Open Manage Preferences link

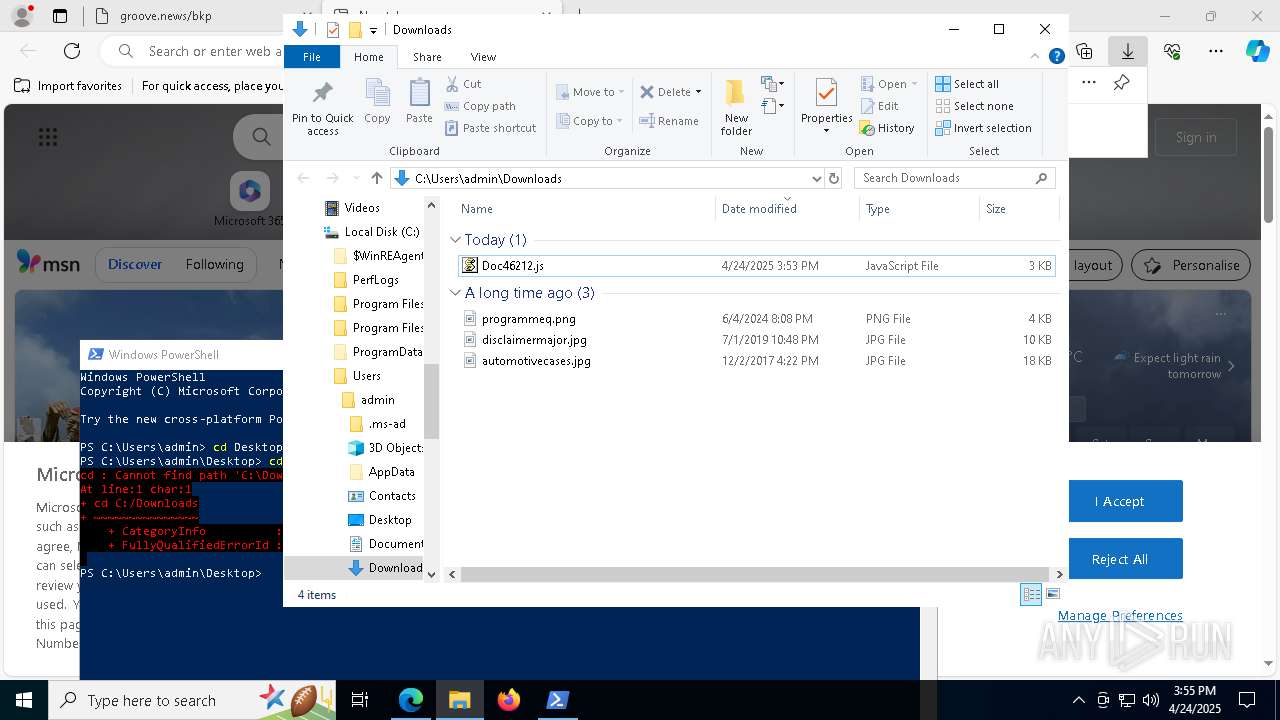(1120, 615)
